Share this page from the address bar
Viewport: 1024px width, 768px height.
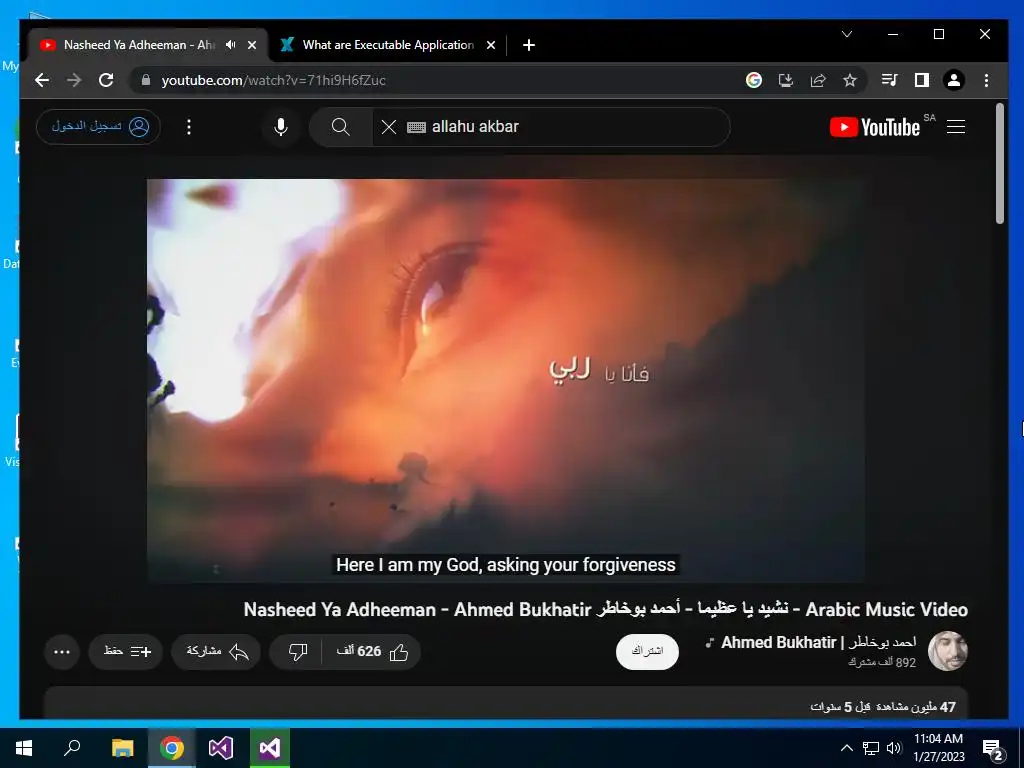click(818, 80)
